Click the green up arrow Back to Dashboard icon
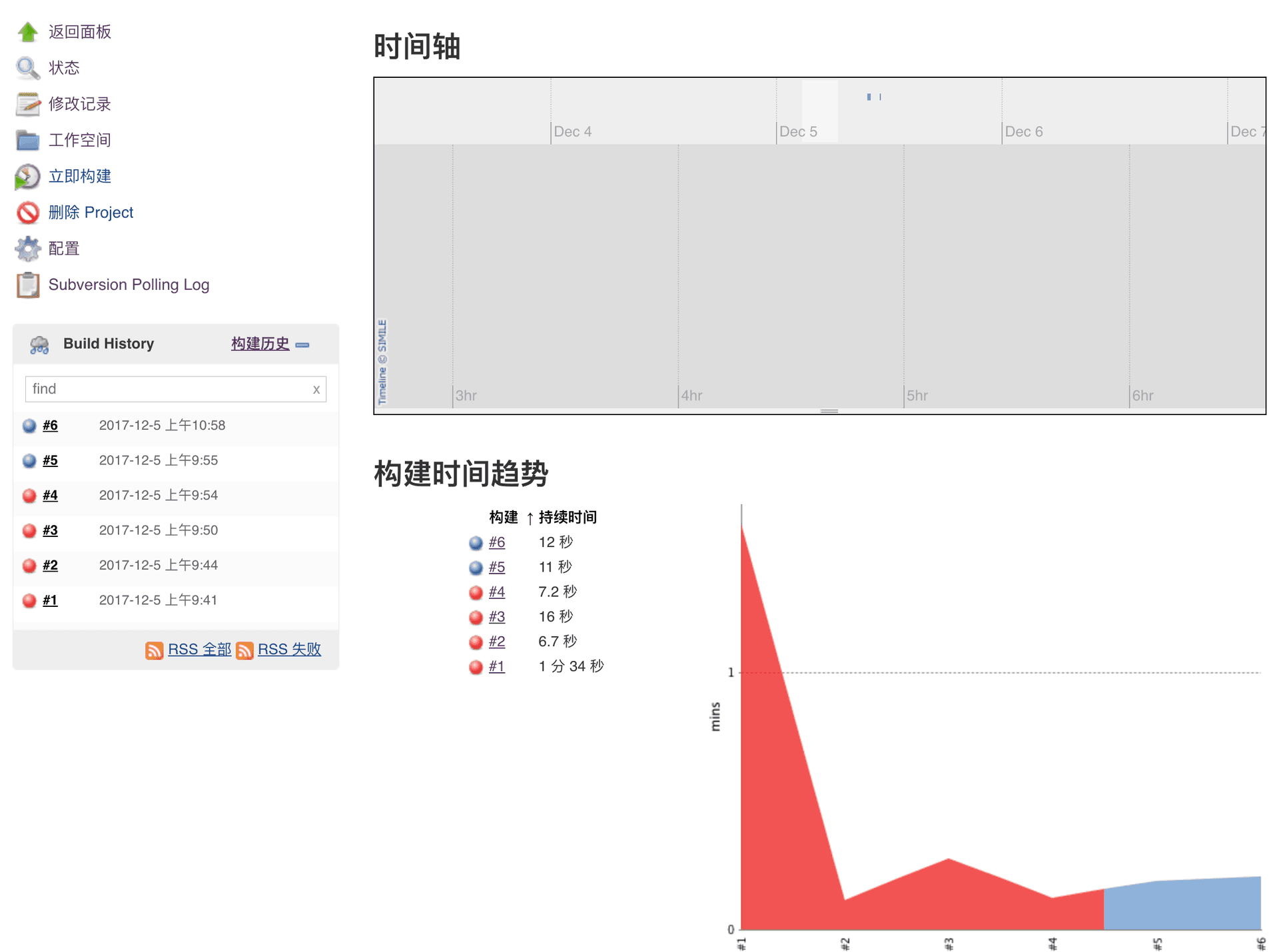 tap(27, 32)
